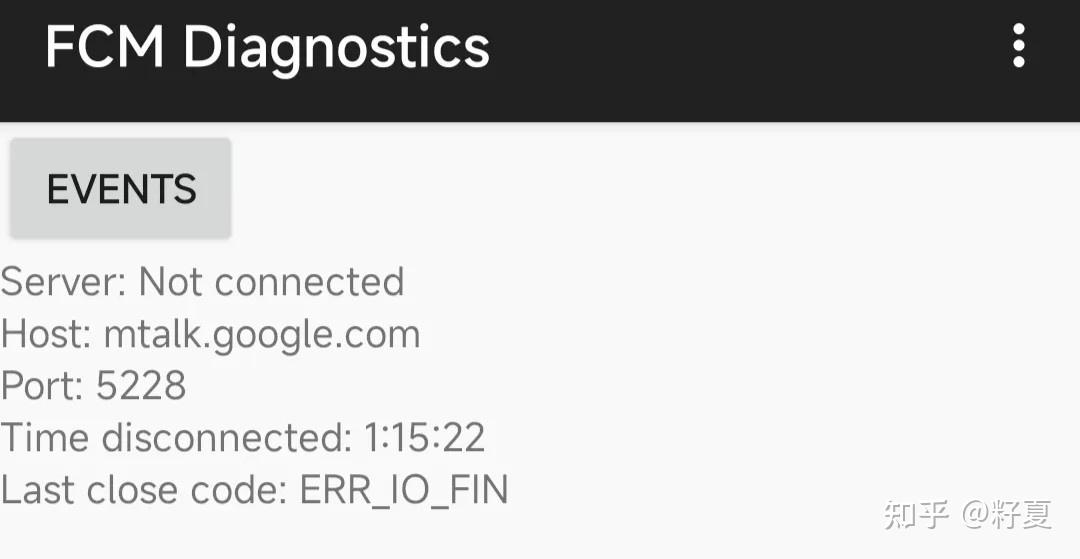The height and width of the screenshot is (559, 1080).
Task: Click the word "Diagnostics" in the header
Action: click(x=336, y=47)
